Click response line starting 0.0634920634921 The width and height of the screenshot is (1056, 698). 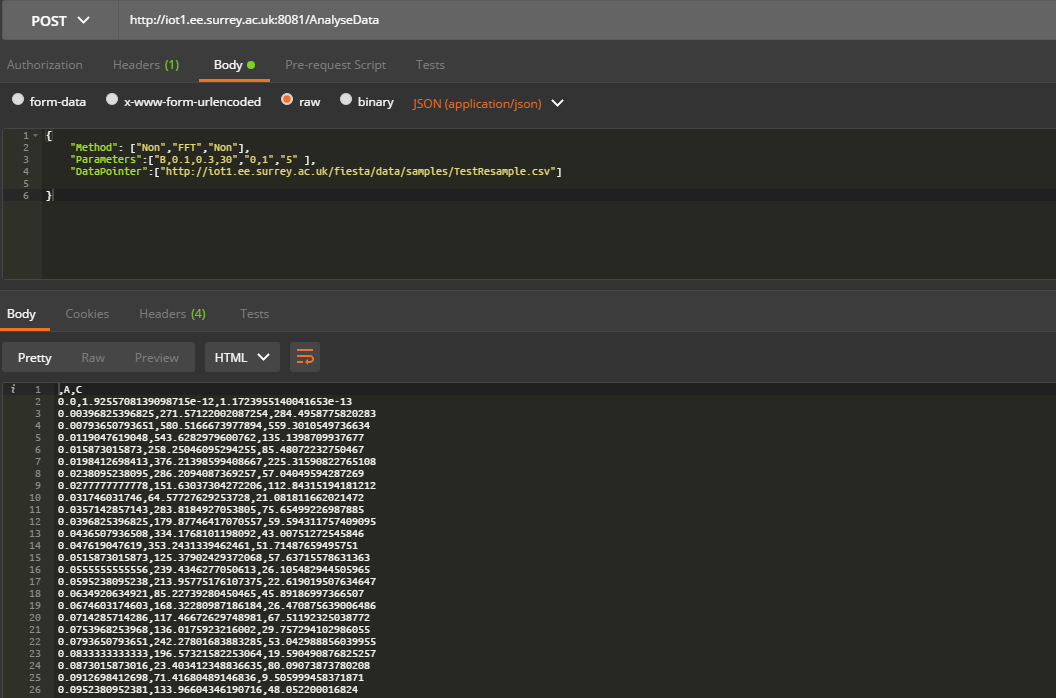point(211,594)
